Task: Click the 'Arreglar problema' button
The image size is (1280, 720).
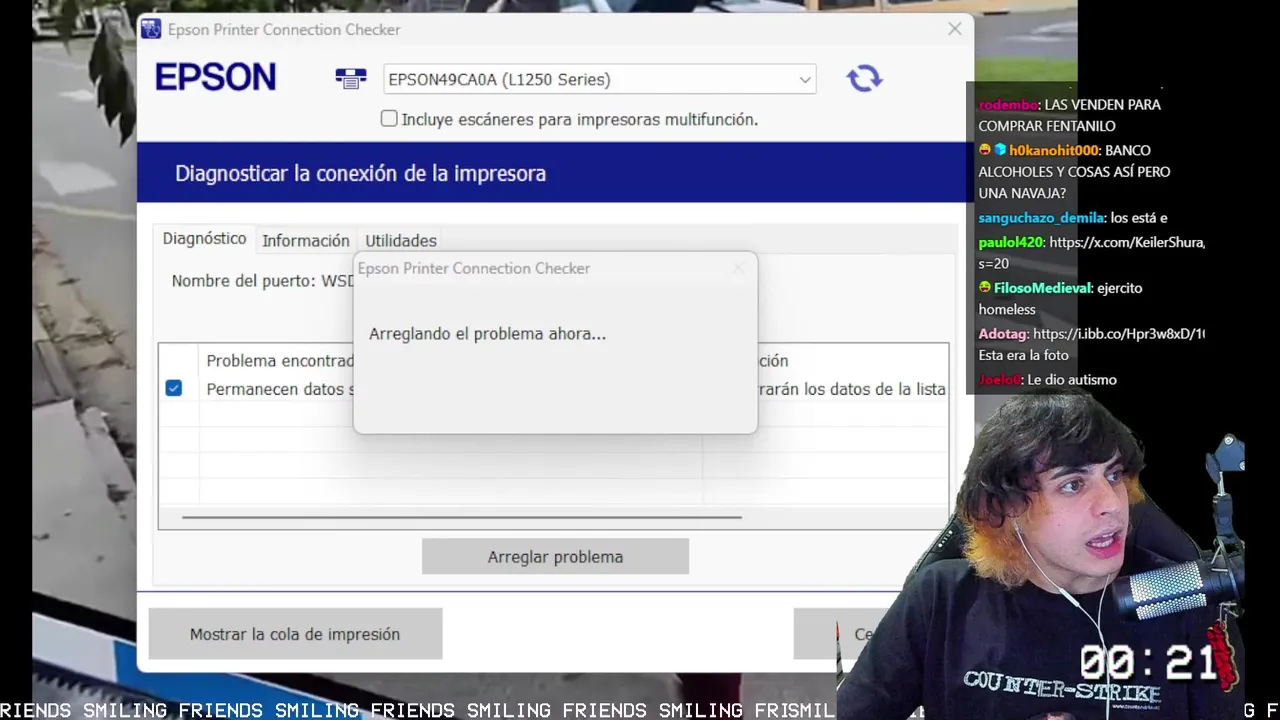Action: pos(555,557)
